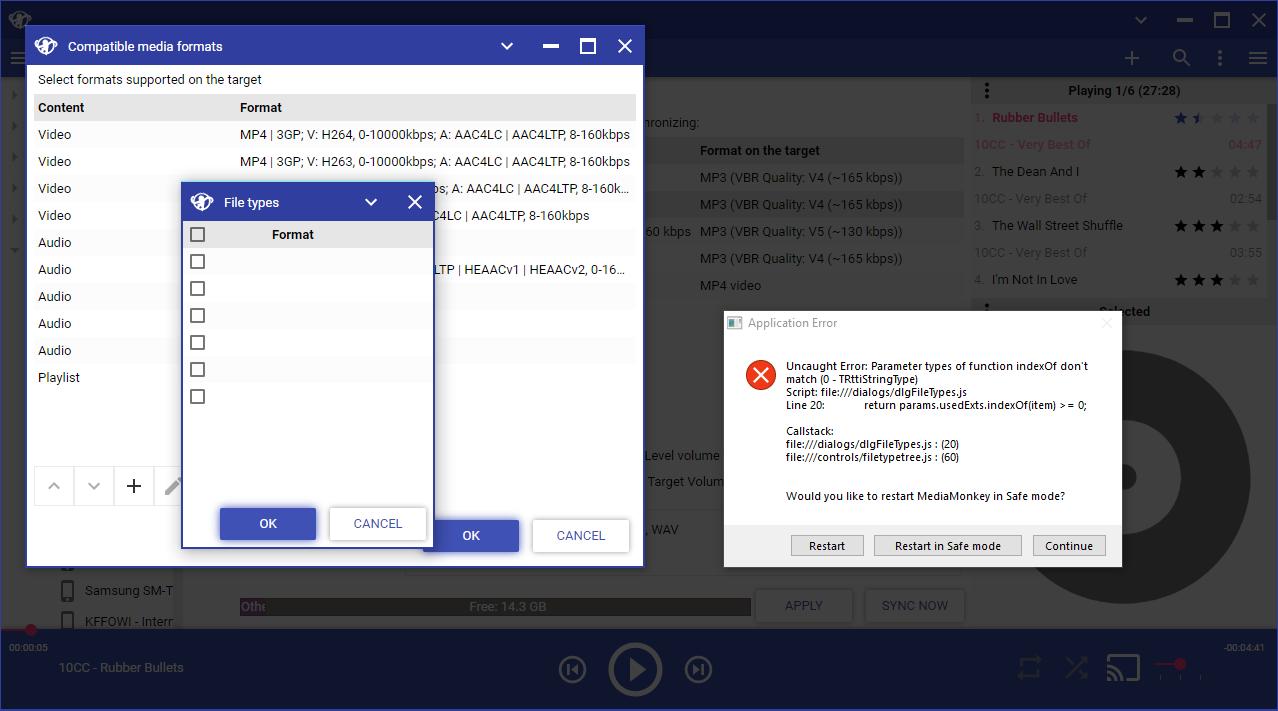1278x711 pixels.
Task: Open the File types title bar chevron
Action: click(371, 202)
